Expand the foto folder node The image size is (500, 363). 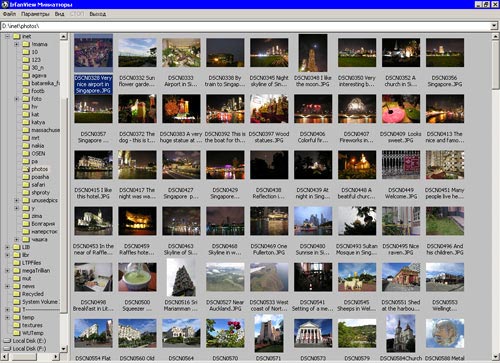click(x=16, y=99)
